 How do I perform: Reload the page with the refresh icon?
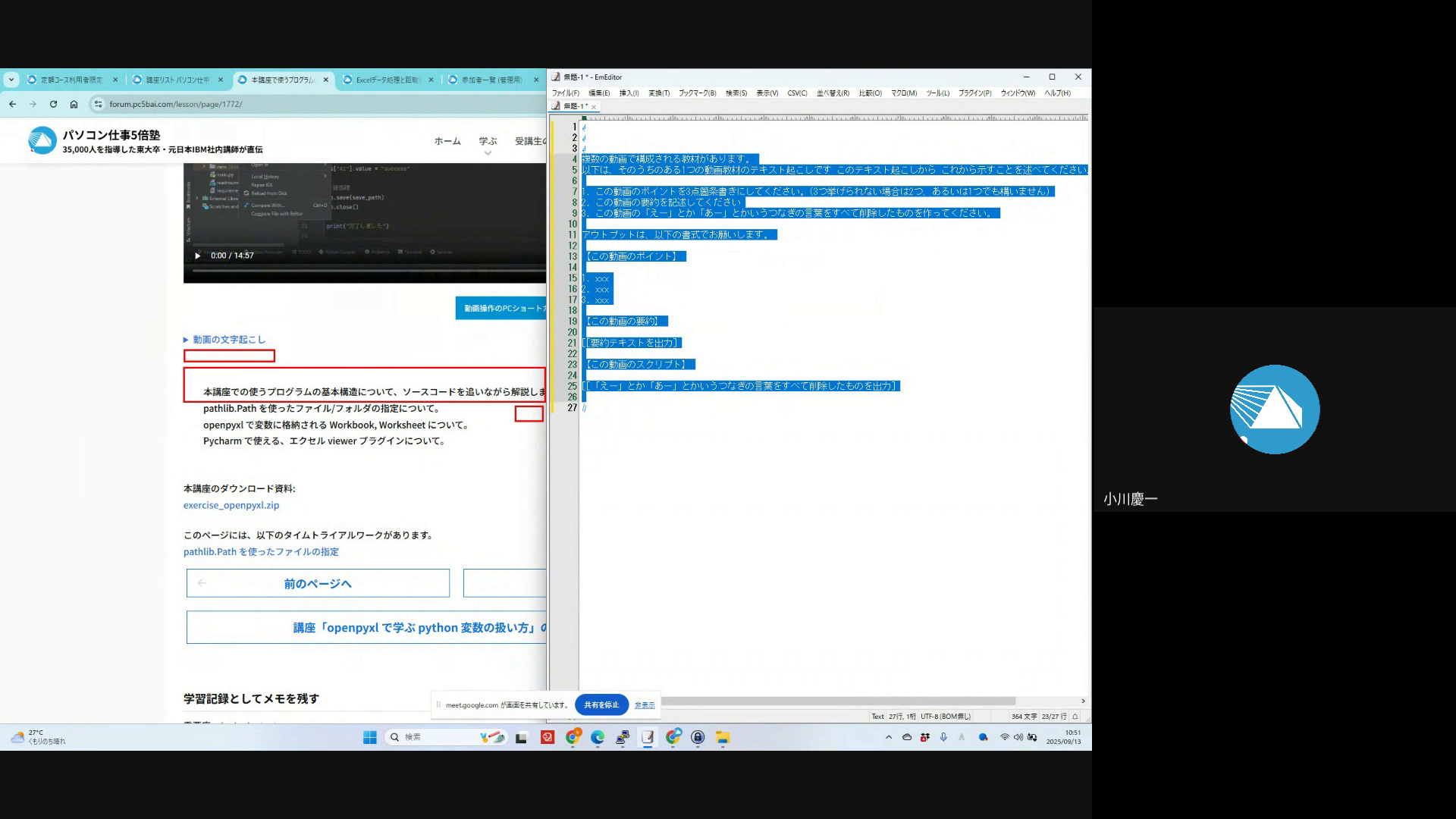tap(53, 104)
